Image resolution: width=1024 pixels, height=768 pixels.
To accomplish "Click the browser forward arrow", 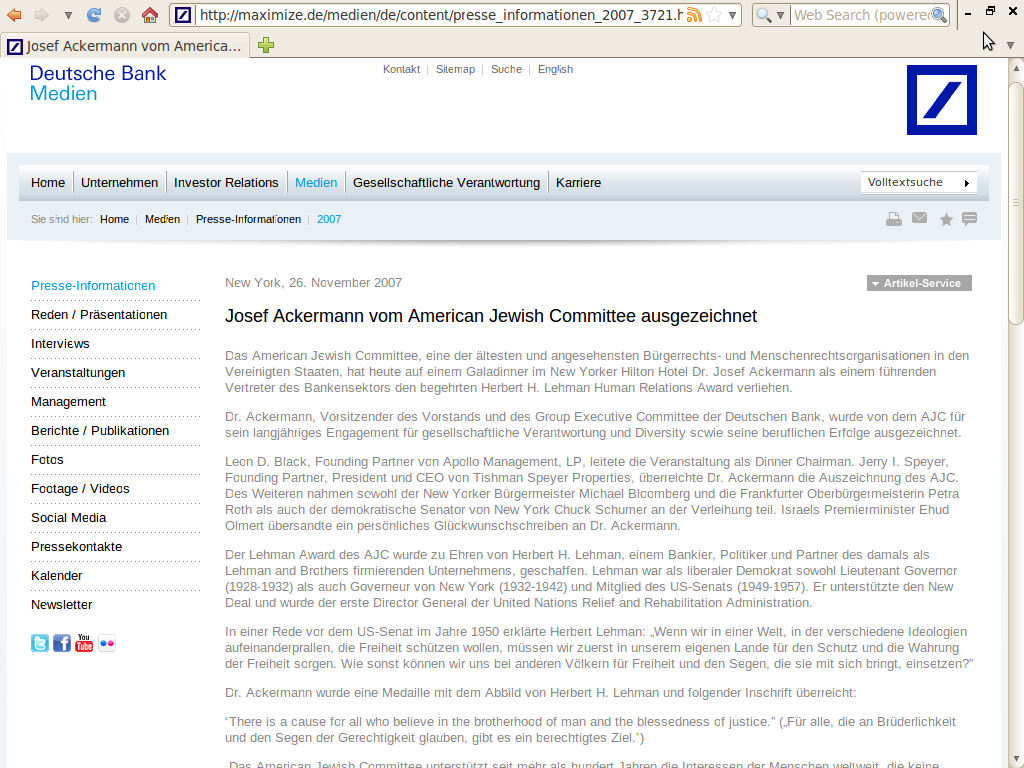I will pyautogui.click(x=42, y=14).
